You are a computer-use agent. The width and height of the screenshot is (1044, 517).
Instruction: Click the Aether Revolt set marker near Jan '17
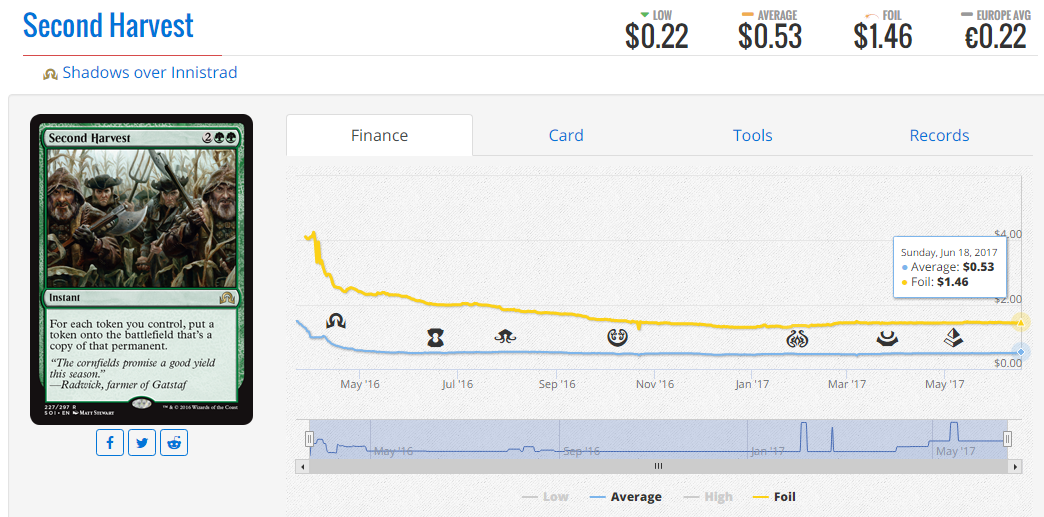click(x=798, y=338)
